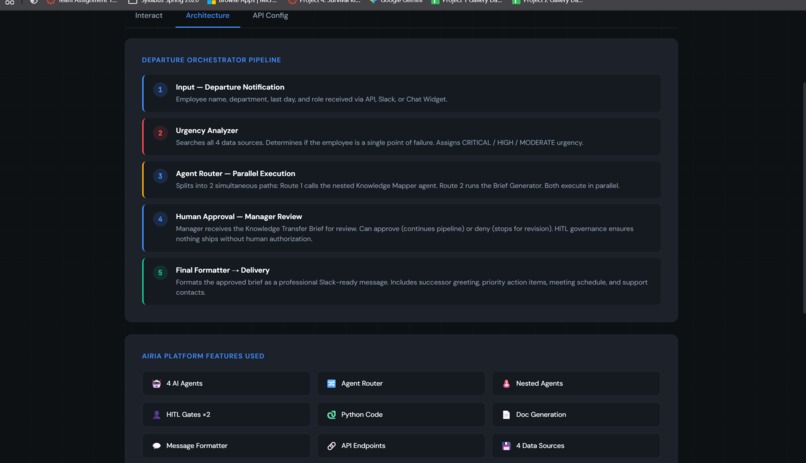Open the API Config tab
806x463 pixels.
coord(270,15)
